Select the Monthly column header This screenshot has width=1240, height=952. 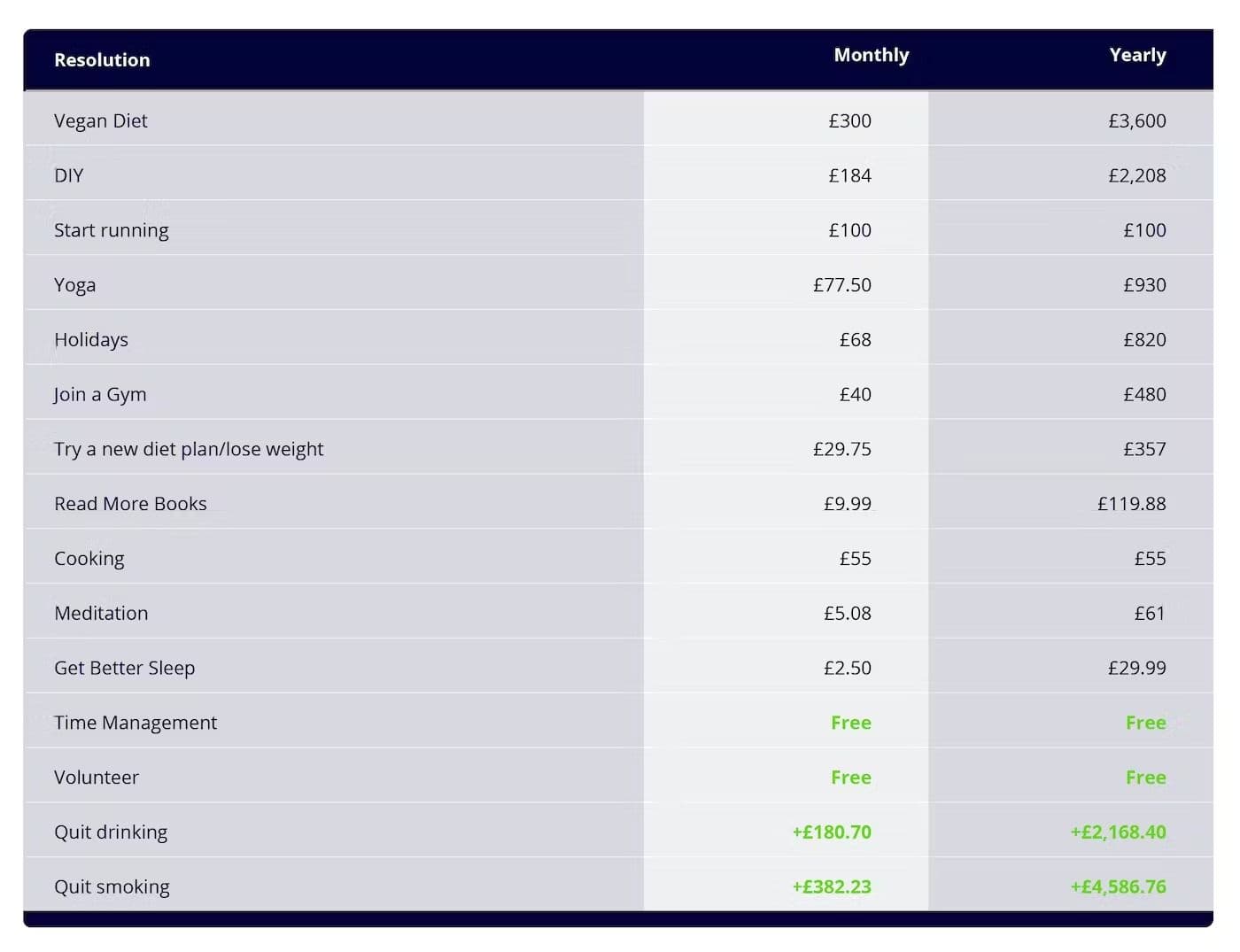coord(872,55)
